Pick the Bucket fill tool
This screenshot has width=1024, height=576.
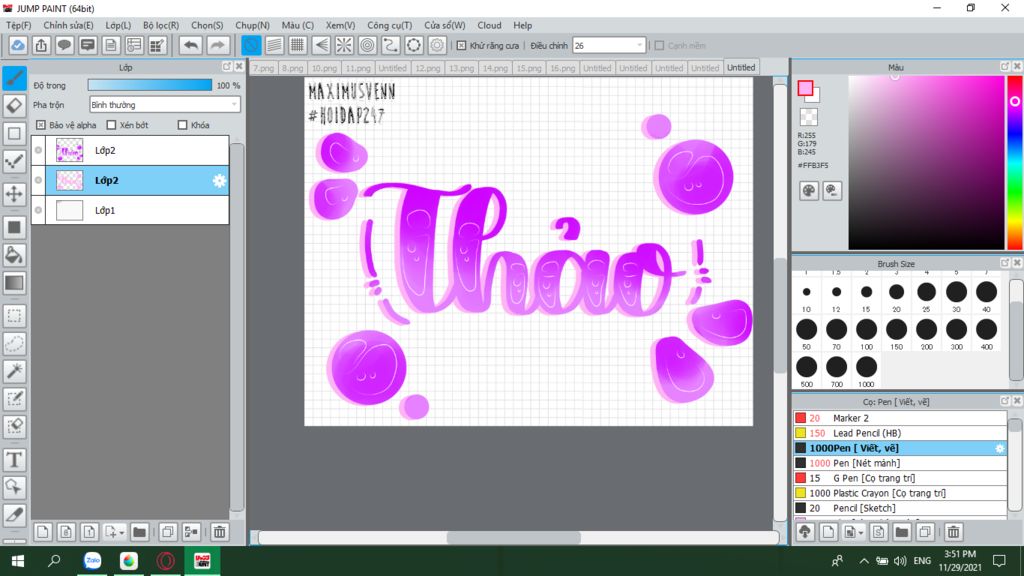(x=14, y=255)
